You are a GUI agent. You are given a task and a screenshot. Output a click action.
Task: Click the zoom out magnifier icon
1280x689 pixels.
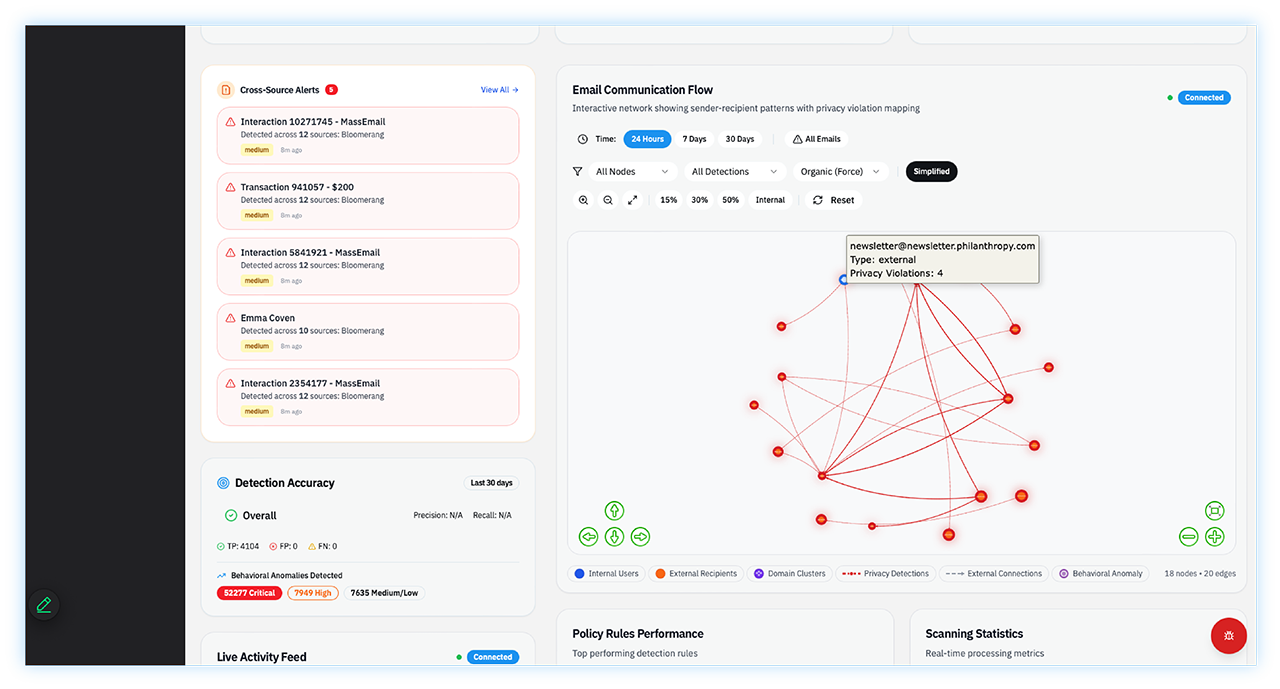(x=608, y=200)
